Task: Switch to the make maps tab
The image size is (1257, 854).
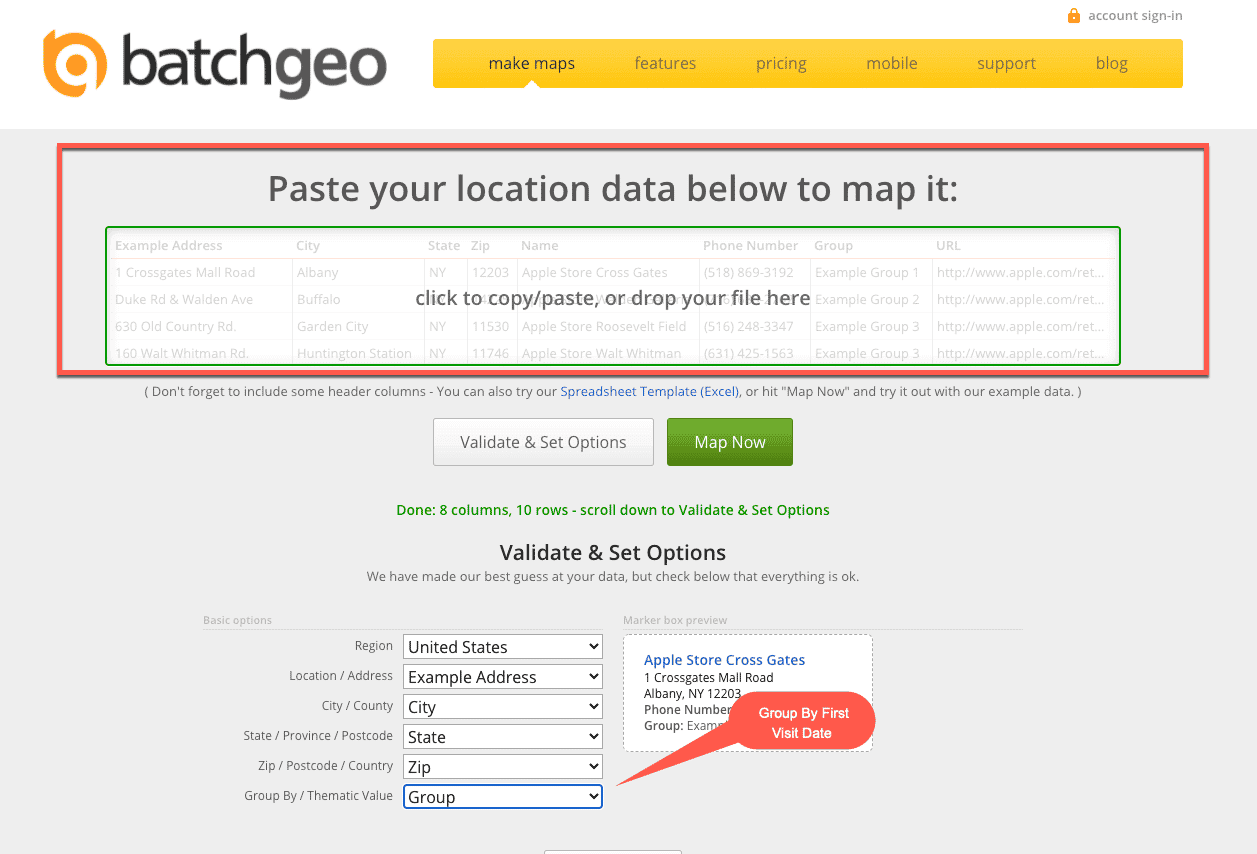Action: point(531,62)
